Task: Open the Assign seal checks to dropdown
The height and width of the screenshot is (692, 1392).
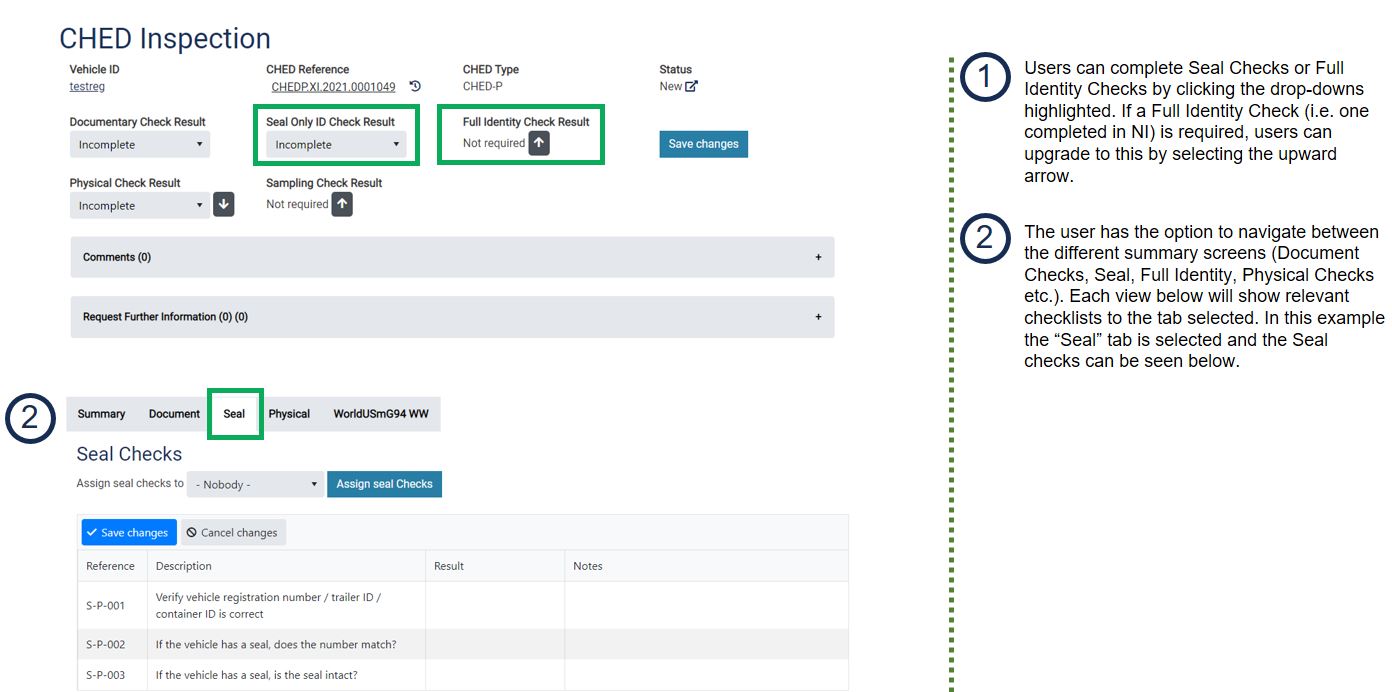Action: pyautogui.click(x=256, y=485)
